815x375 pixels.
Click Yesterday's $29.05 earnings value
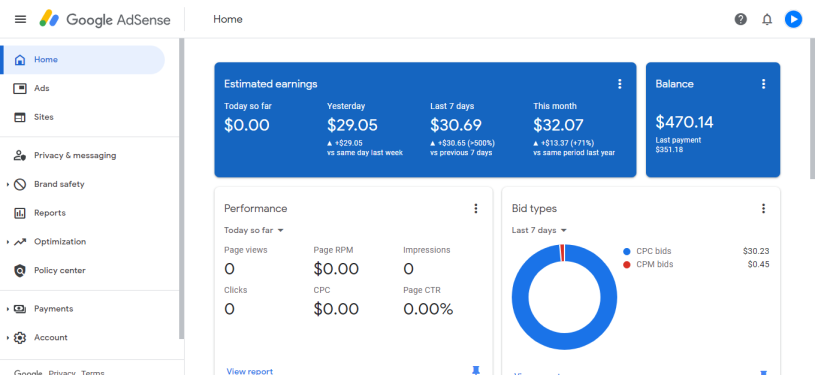(x=352, y=125)
